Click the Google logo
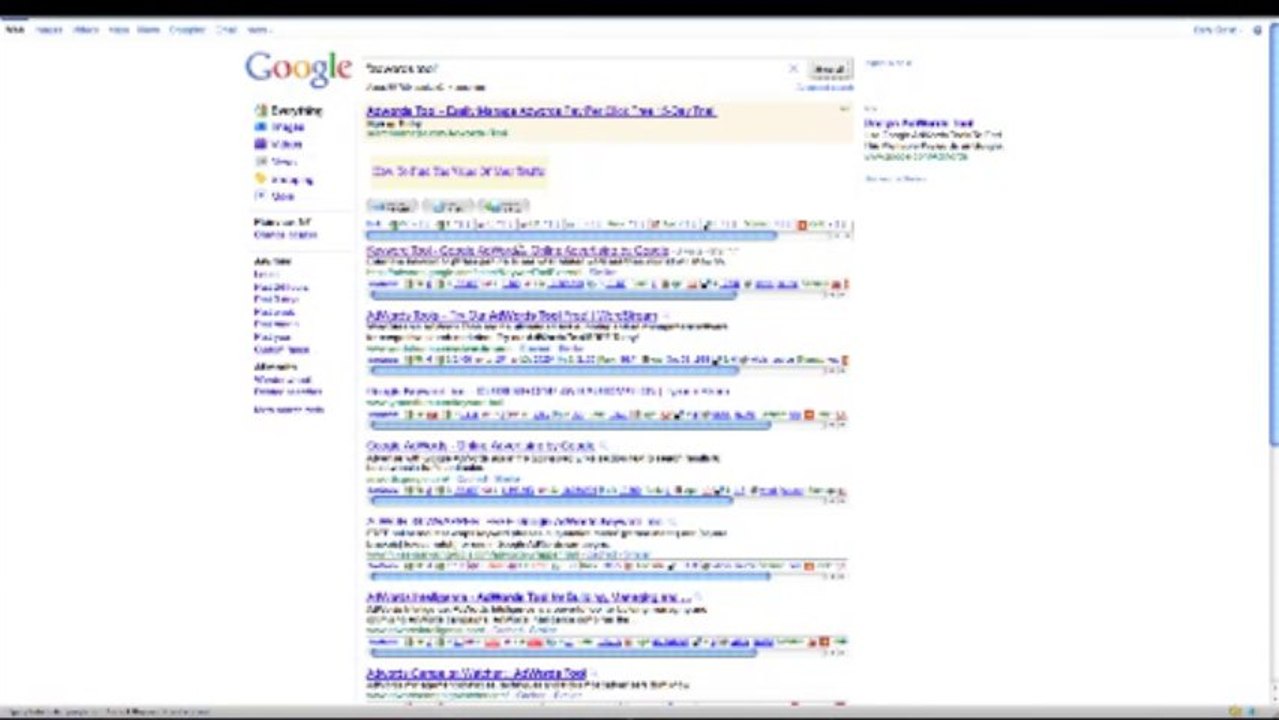The height and width of the screenshot is (720, 1279). [298, 69]
